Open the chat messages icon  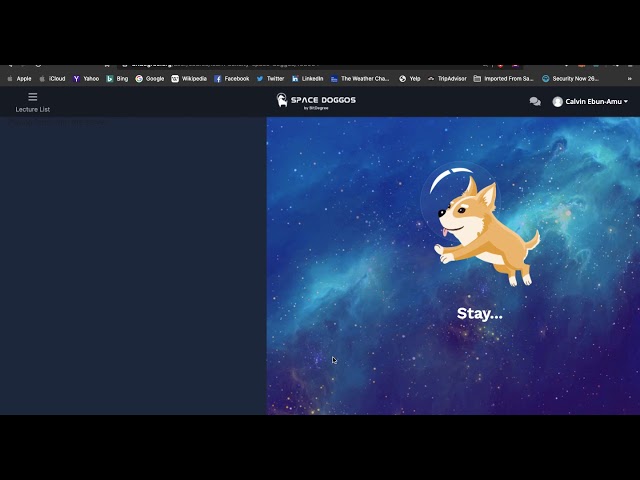point(535,101)
